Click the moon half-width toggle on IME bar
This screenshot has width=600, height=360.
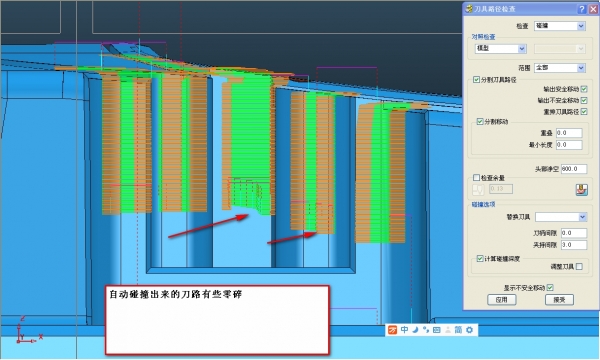click(x=415, y=330)
